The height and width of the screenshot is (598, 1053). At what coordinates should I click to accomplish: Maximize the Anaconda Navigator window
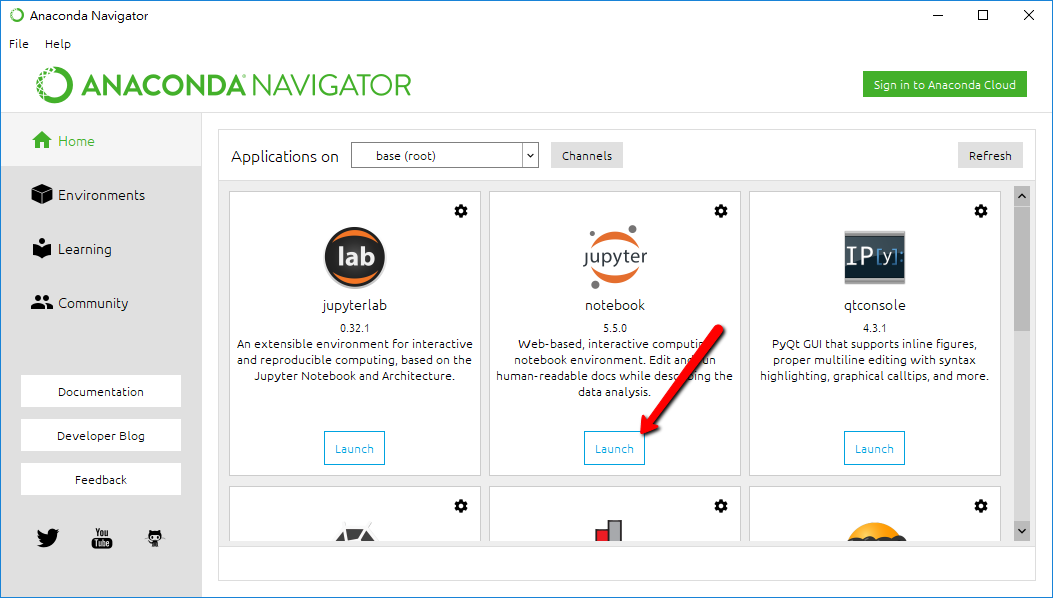coord(983,15)
